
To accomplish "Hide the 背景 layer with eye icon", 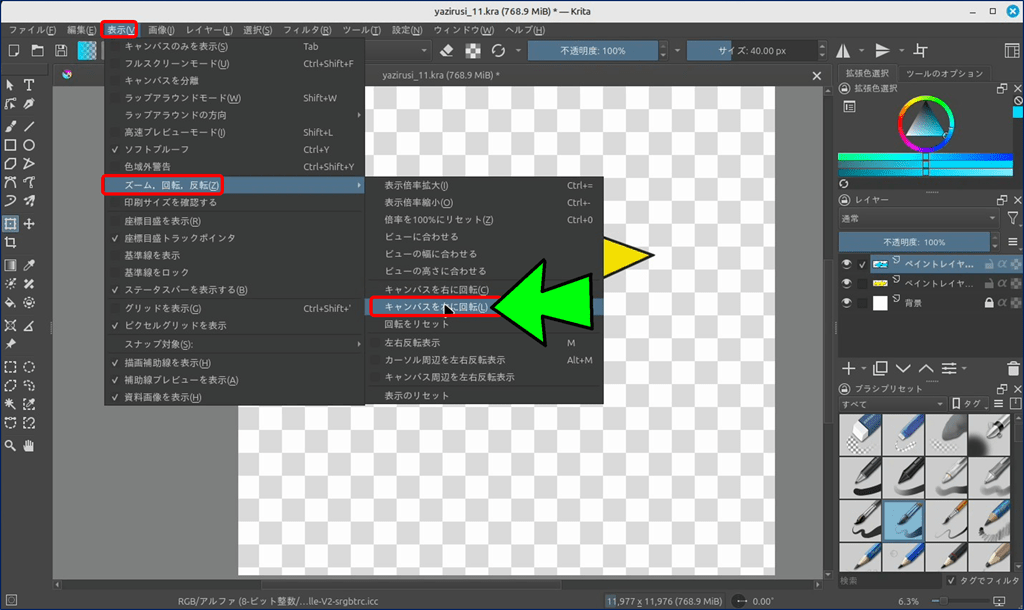I will point(846,303).
